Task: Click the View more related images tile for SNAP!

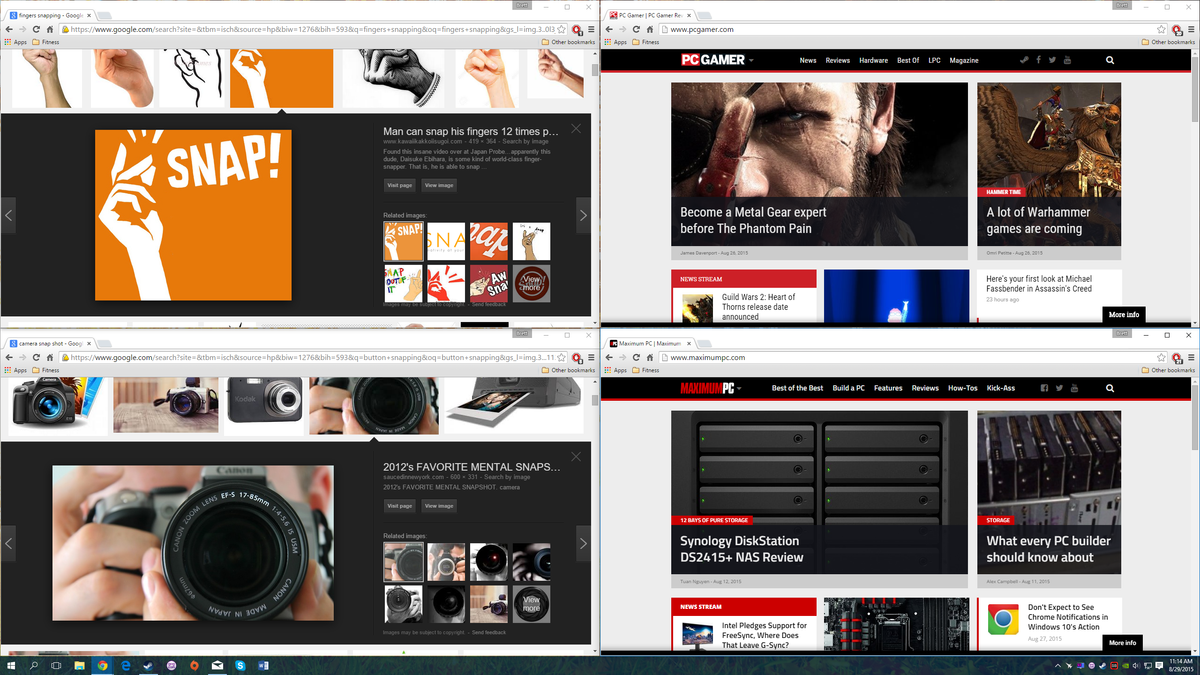Action: pyautogui.click(x=531, y=283)
